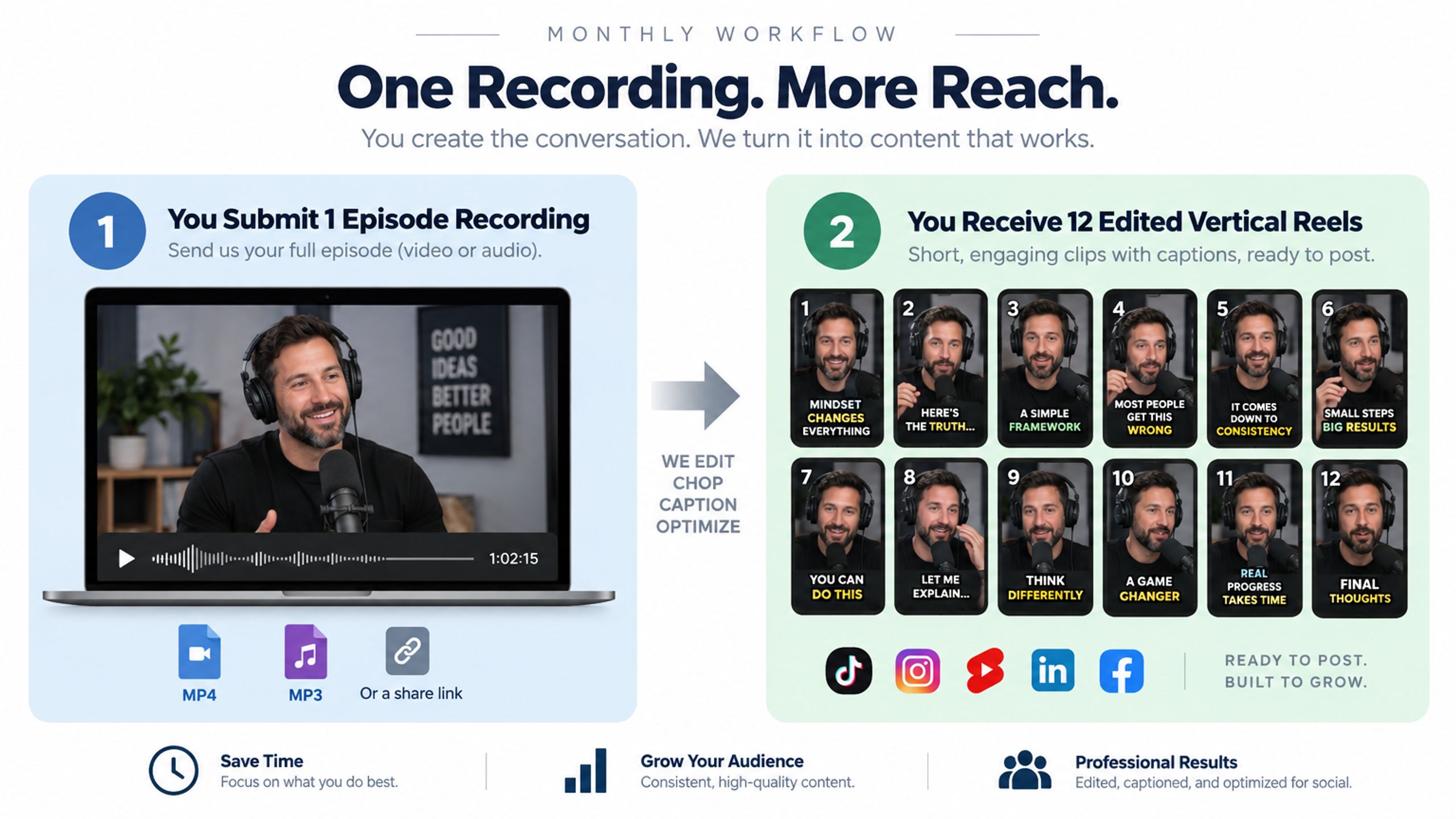Select reel 1 'Mindset Changes Everything'
Image resolution: width=1456 pixels, height=819 pixels.
point(837,368)
